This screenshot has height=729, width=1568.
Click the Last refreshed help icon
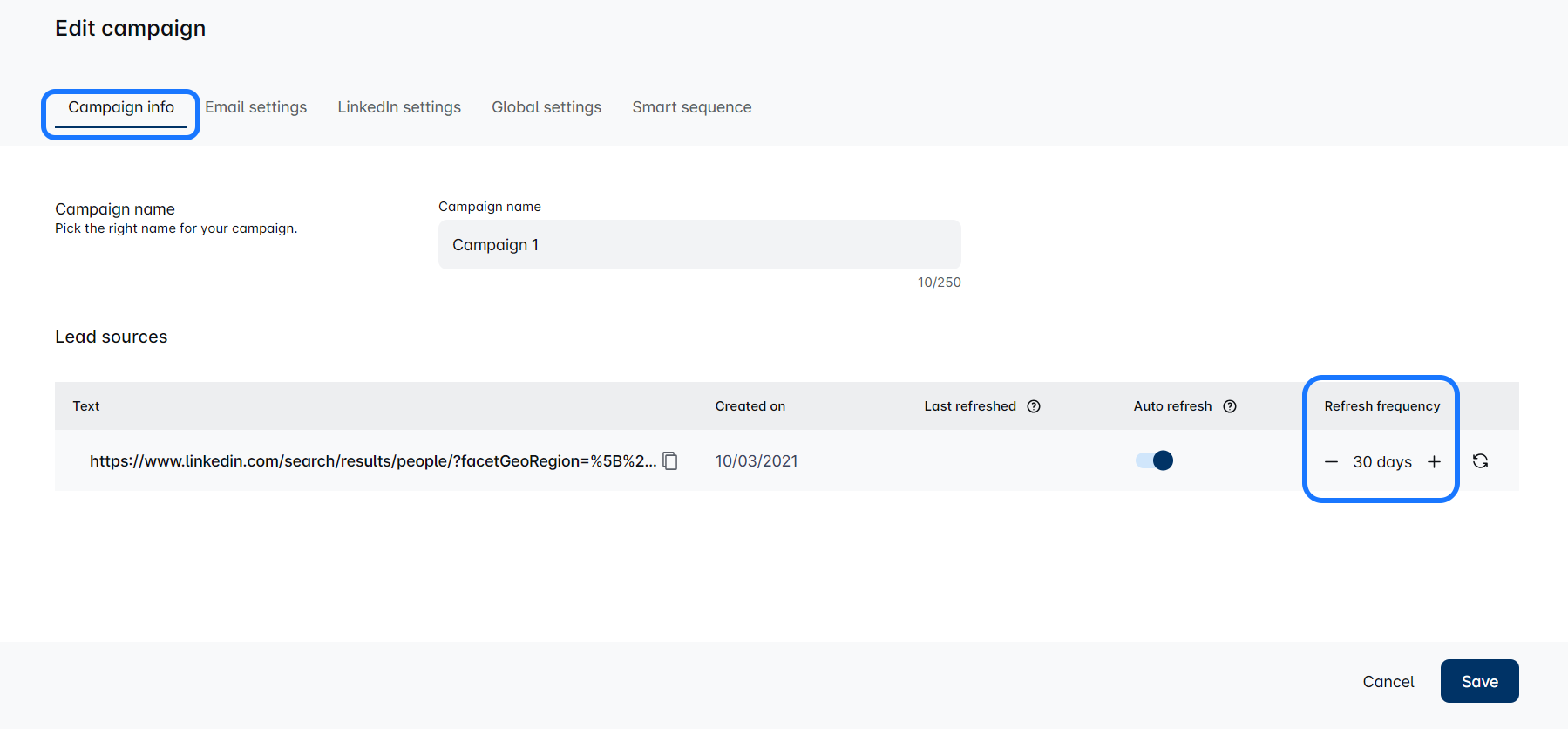[x=1034, y=406]
